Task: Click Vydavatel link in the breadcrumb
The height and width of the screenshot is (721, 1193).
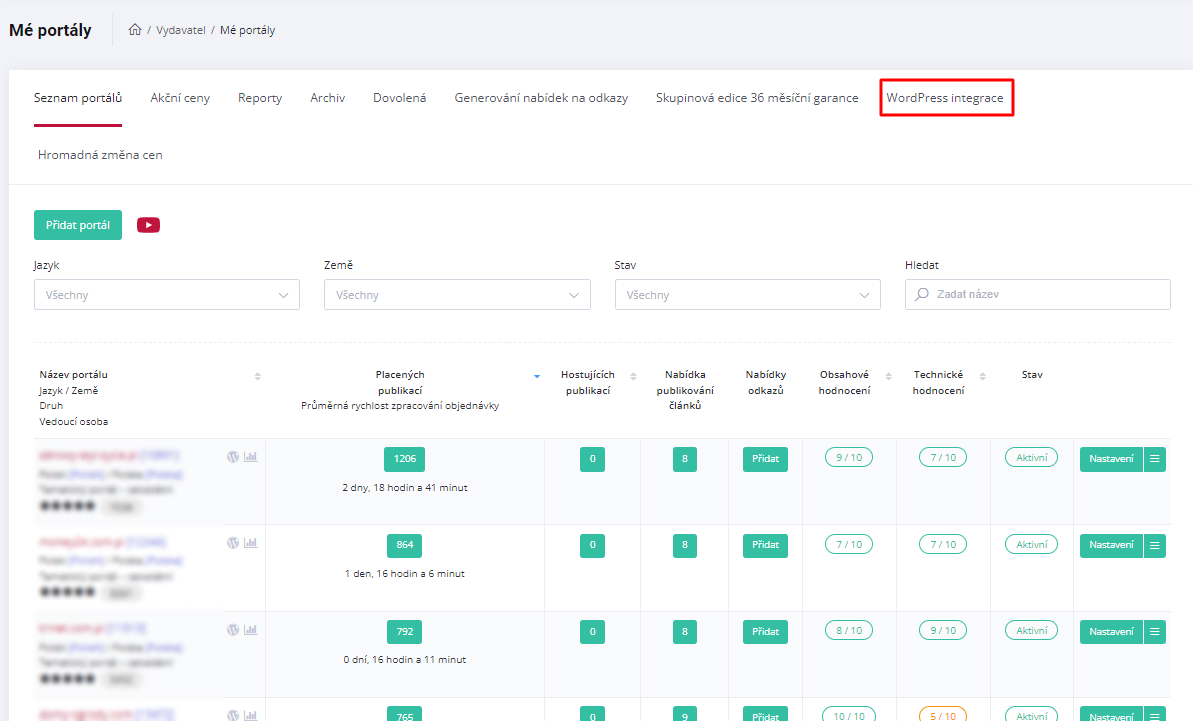Action: (x=180, y=30)
